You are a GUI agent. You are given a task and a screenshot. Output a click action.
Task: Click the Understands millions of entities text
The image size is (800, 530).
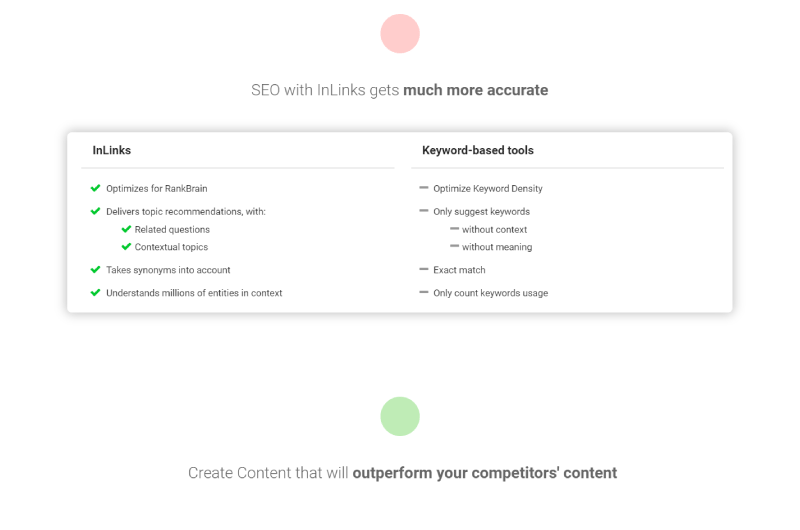tap(194, 293)
